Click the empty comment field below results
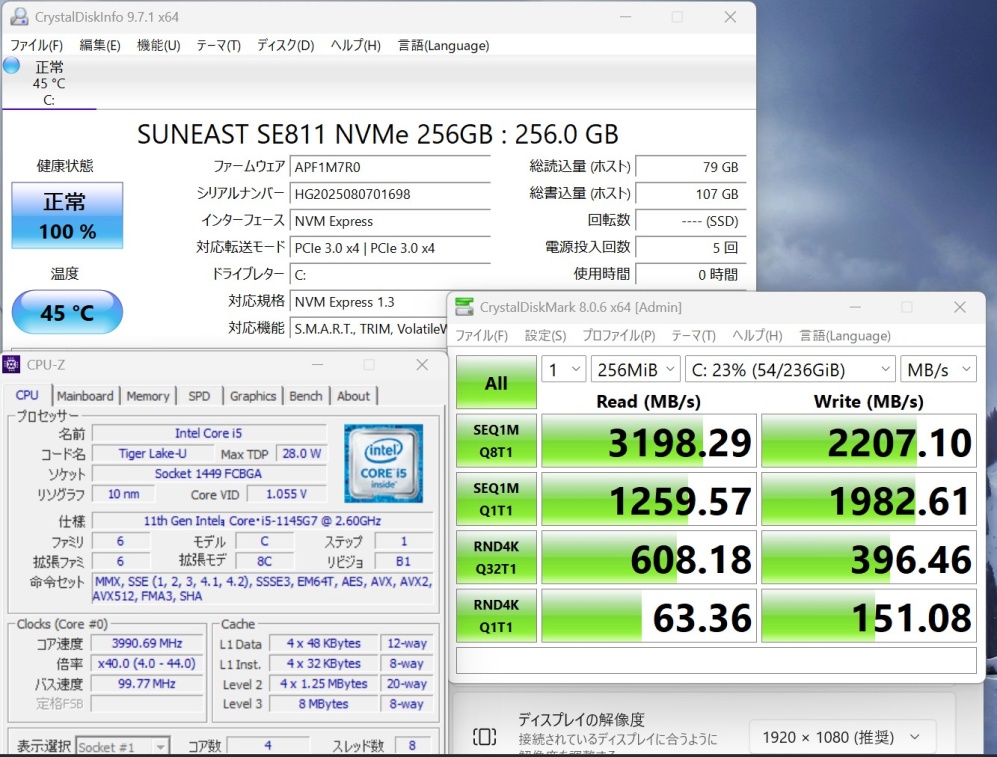Screen dimensions: 997x757 (715, 661)
